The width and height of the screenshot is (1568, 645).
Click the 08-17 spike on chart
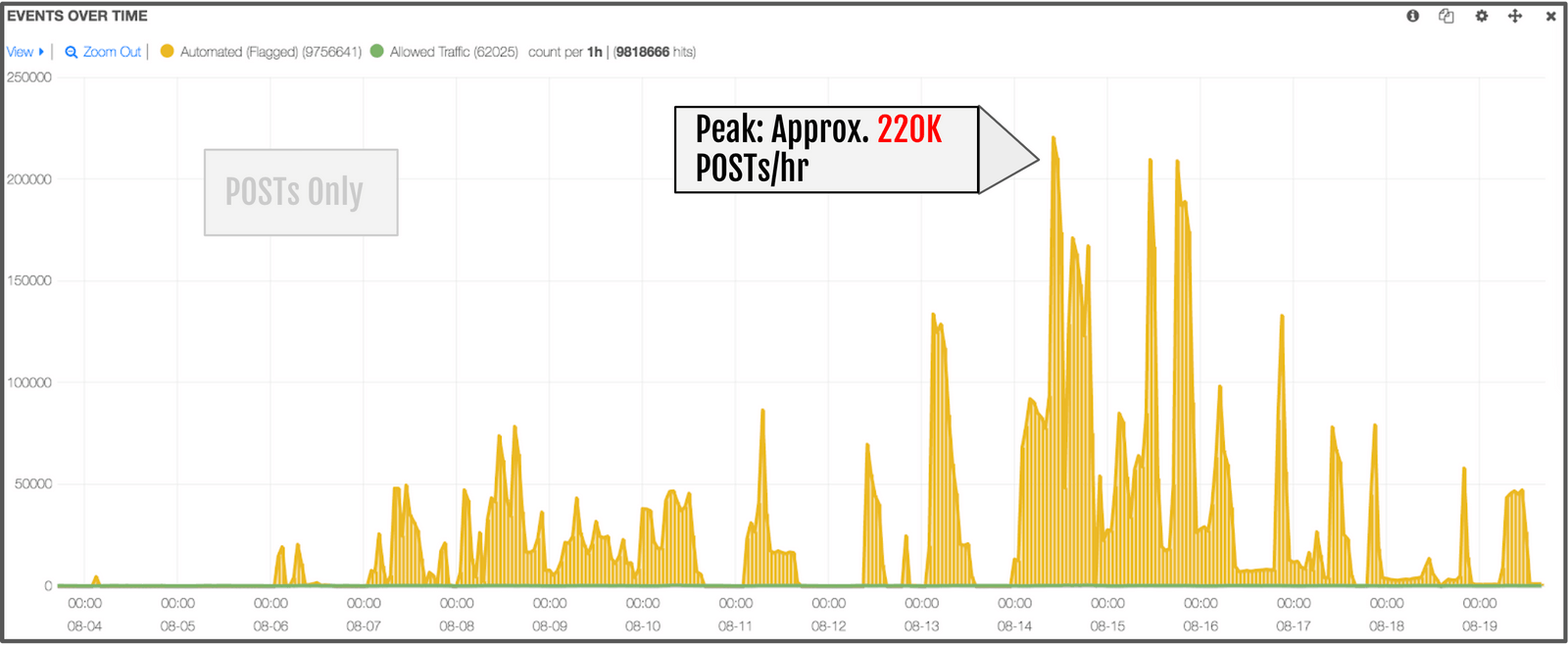click(1282, 319)
